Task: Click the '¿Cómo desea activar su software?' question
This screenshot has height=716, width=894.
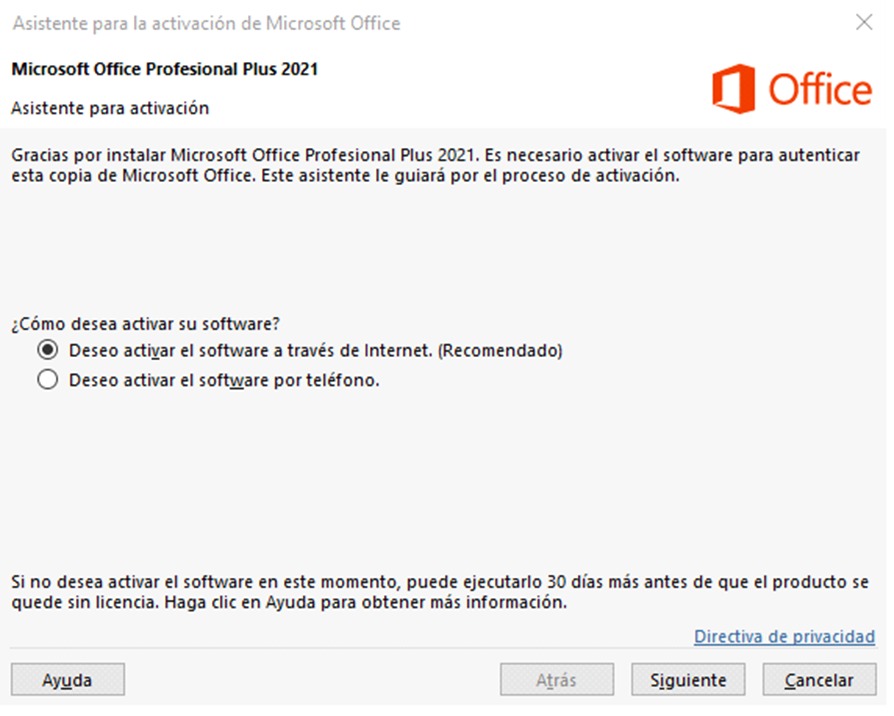Action: pyautogui.click(x=146, y=325)
